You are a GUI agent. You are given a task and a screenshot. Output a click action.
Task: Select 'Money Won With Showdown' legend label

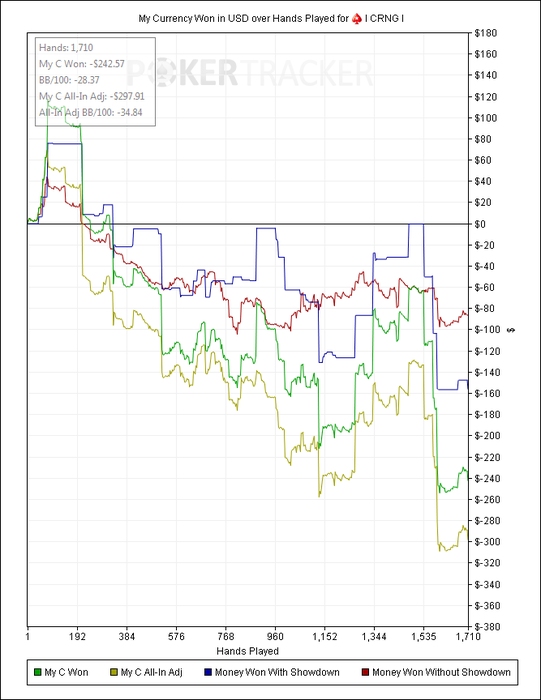pos(277,672)
